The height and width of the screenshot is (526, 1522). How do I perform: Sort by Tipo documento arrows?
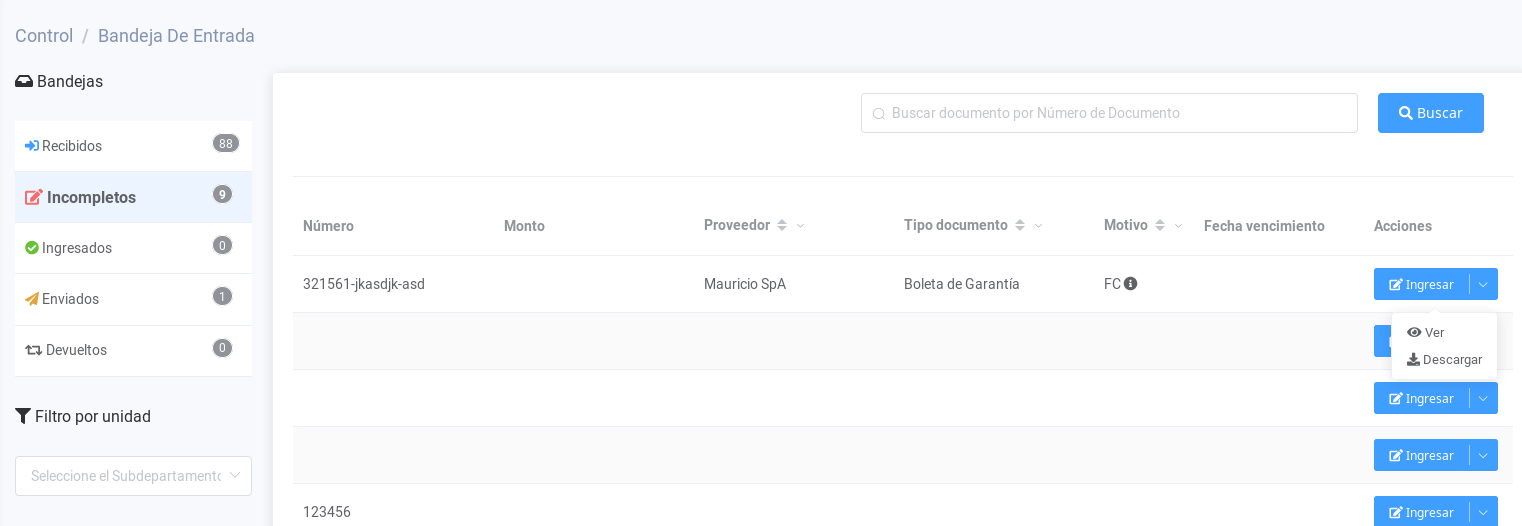point(1020,226)
